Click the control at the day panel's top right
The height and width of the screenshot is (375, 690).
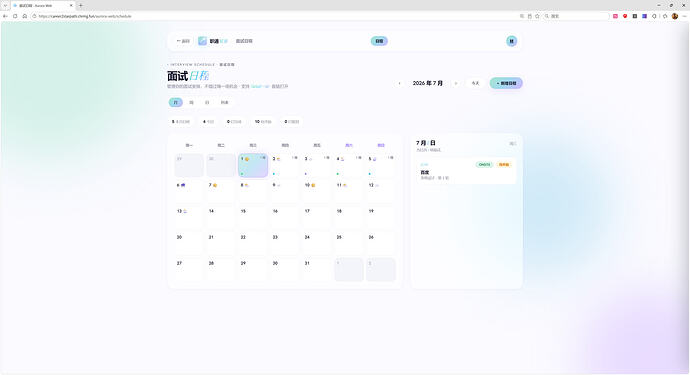pyautogui.click(x=513, y=143)
